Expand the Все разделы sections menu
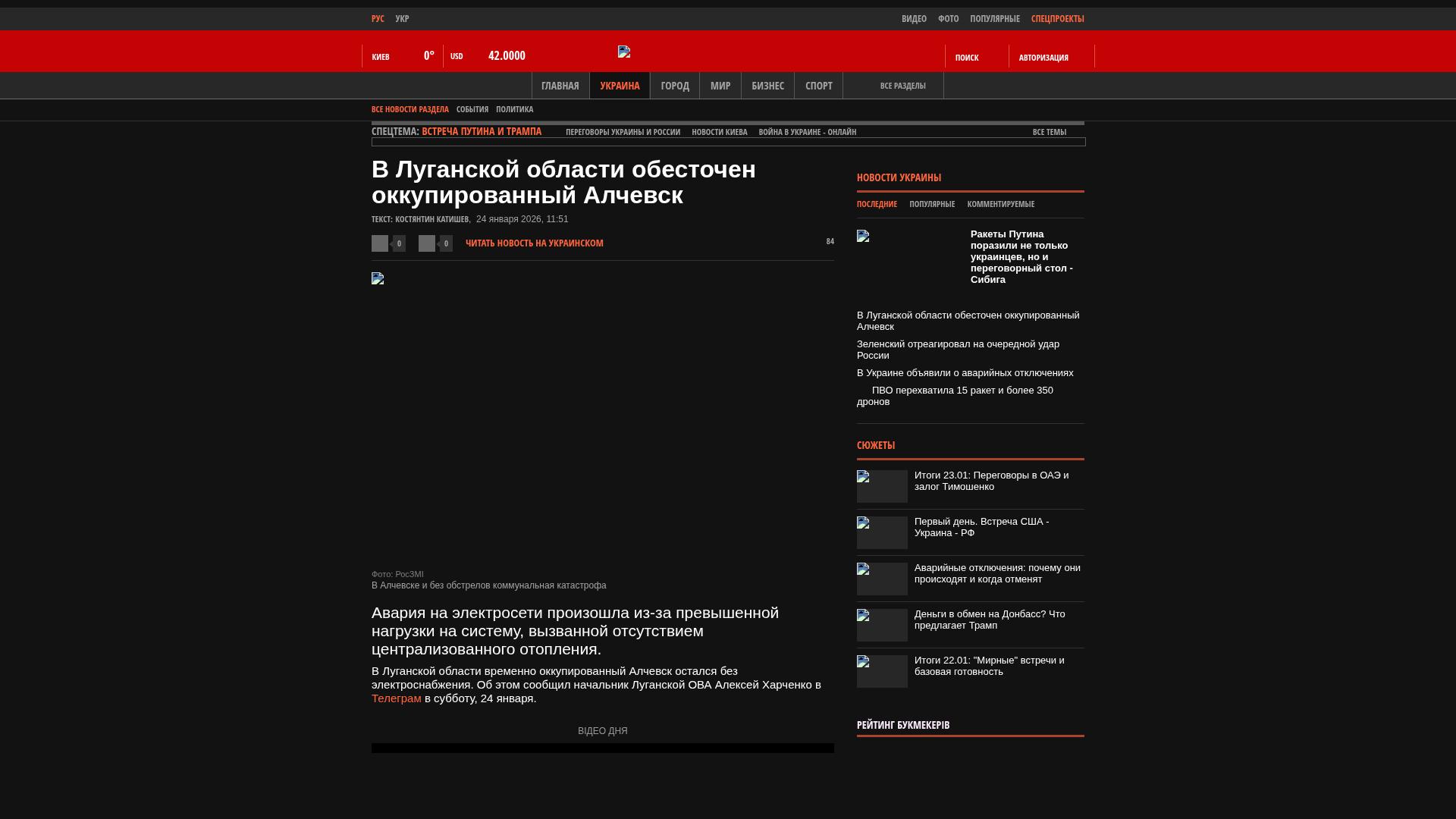 pyautogui.click(x=902, y=86)
